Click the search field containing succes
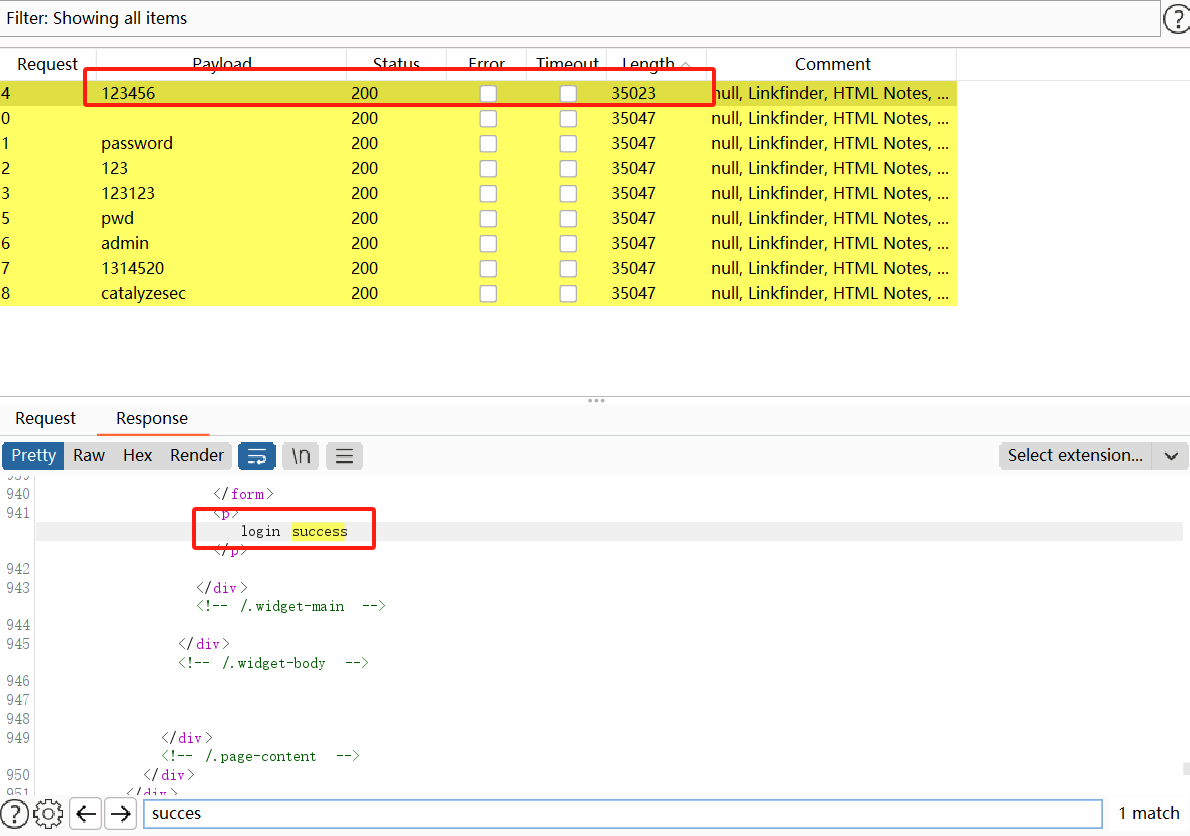 tap(622, 814)
